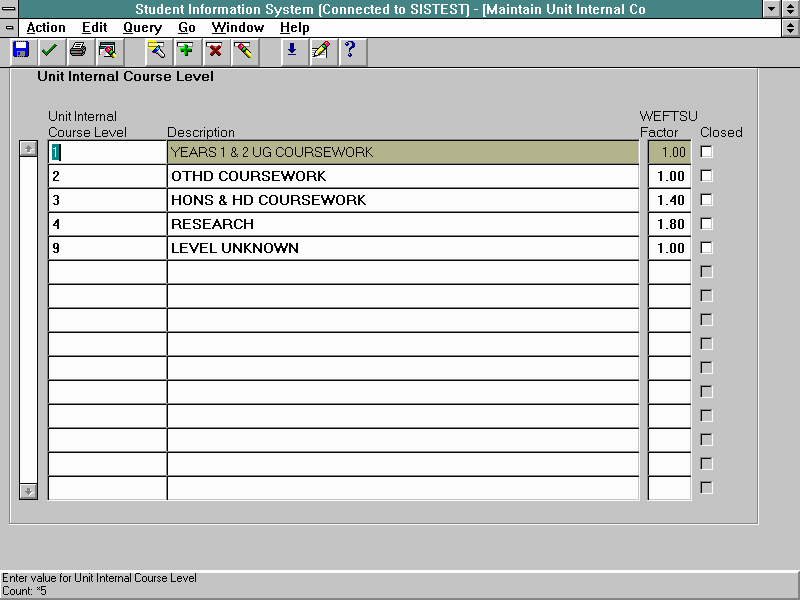Check Closed box for LEVEL UNKNOWN row
The image size is (800, 600).
[707, 248]
